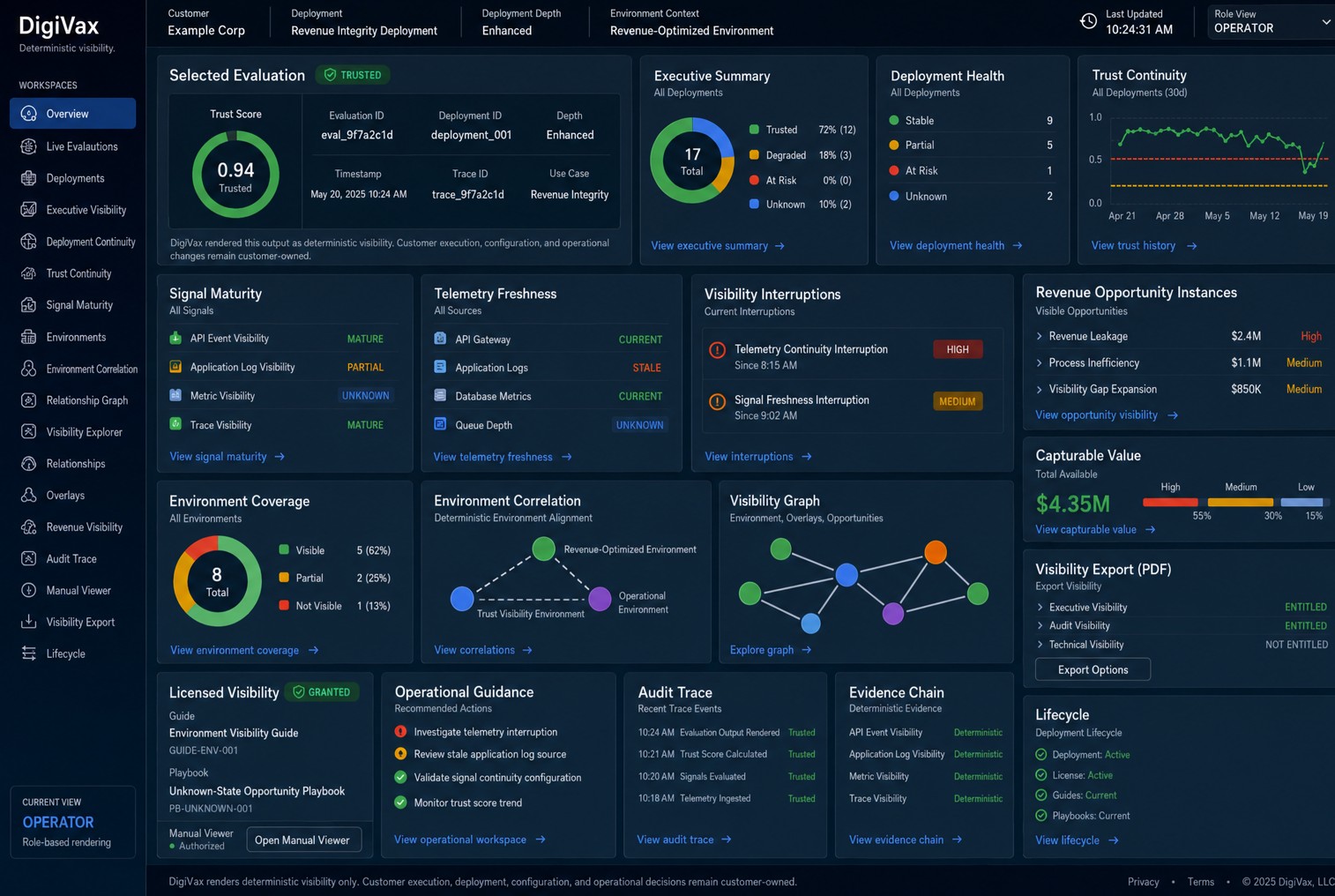
Task: Click the Revenue Visibility sidebar icon
Action: pyautogui.click(x=29, y=527)
